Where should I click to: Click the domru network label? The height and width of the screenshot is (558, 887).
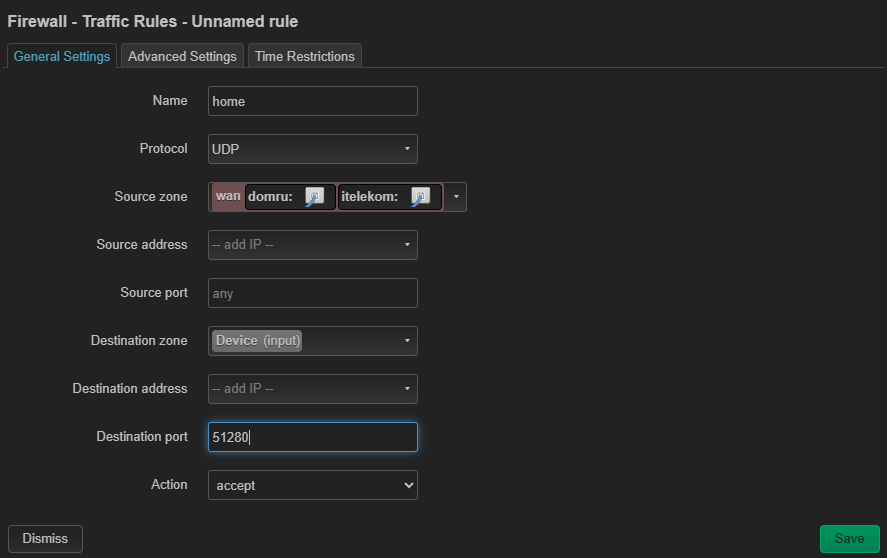270,197
